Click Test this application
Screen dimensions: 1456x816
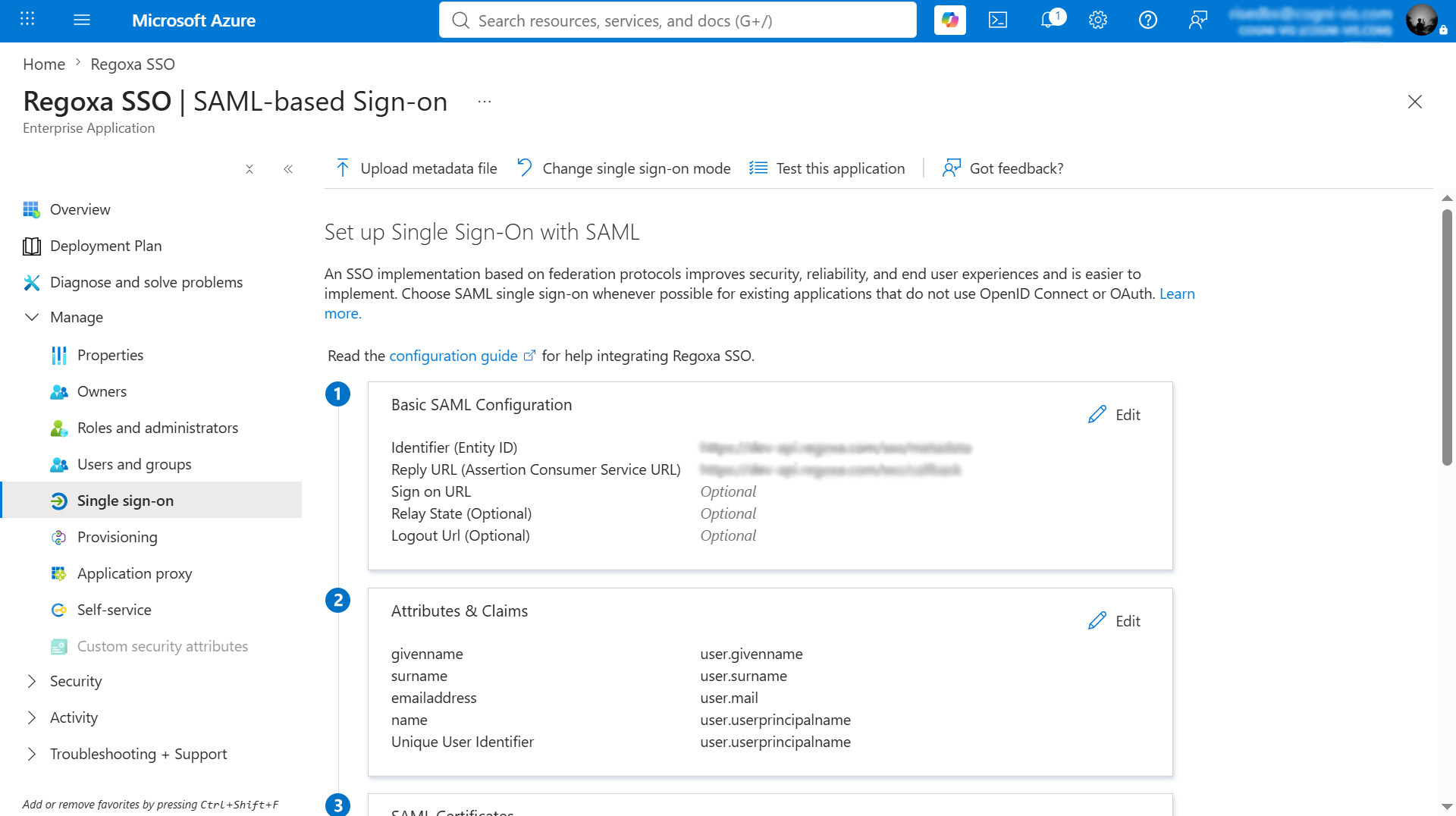pos(827,168)
